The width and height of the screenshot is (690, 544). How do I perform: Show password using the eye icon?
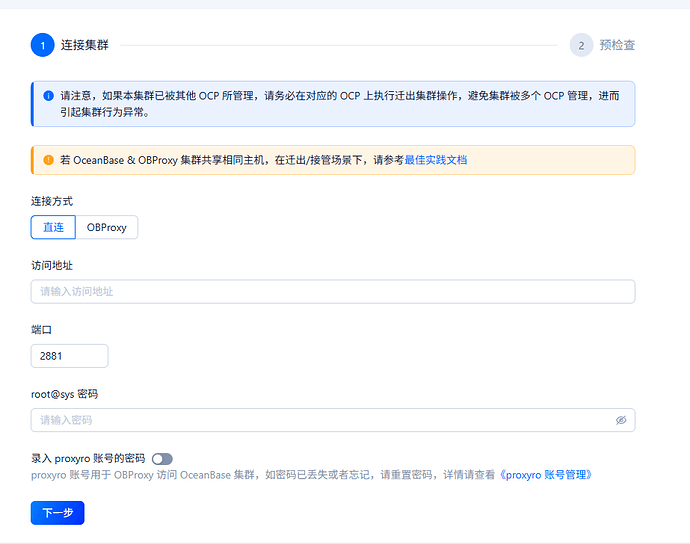pos(621,421)
